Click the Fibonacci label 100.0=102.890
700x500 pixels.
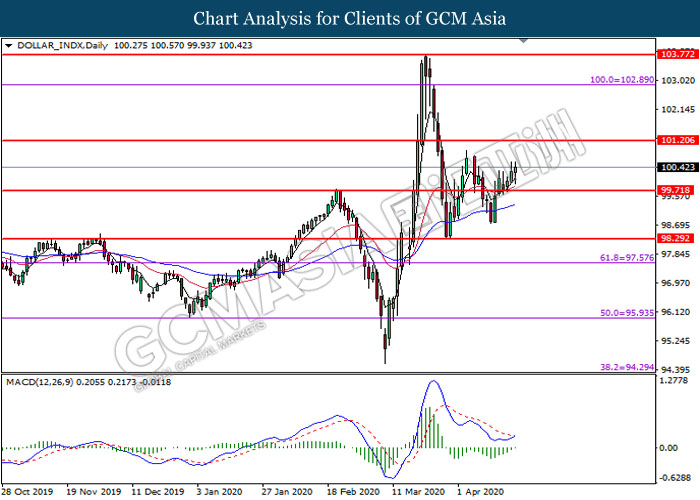coord(622,79)
